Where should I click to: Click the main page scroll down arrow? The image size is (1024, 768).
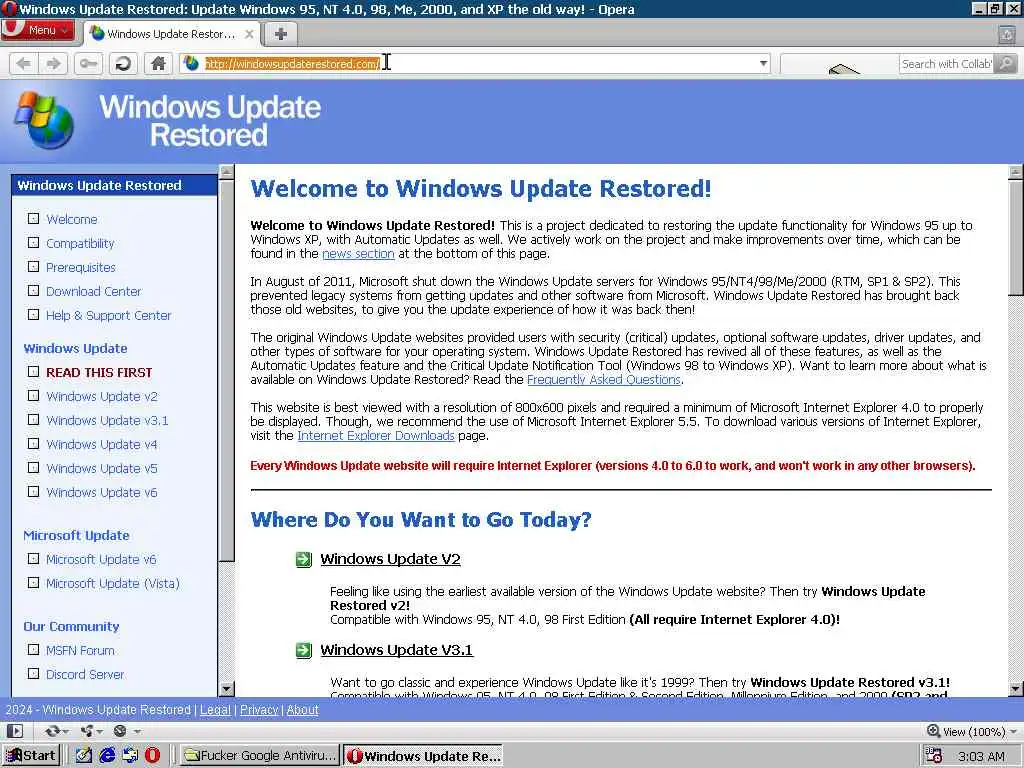pyautogui.click(x=1016, y=688)
